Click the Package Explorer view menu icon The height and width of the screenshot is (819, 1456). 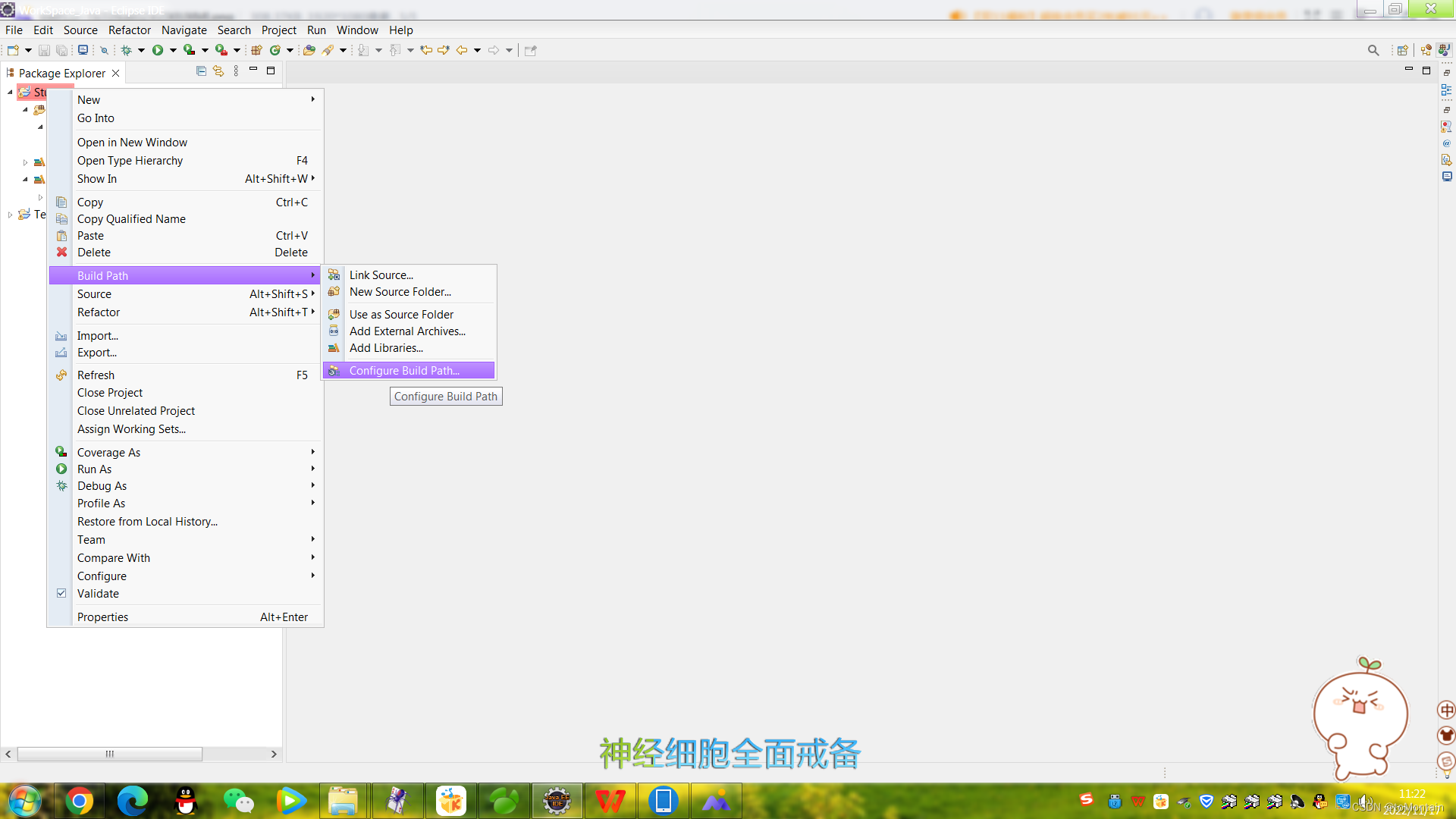(x=236, y=71)
